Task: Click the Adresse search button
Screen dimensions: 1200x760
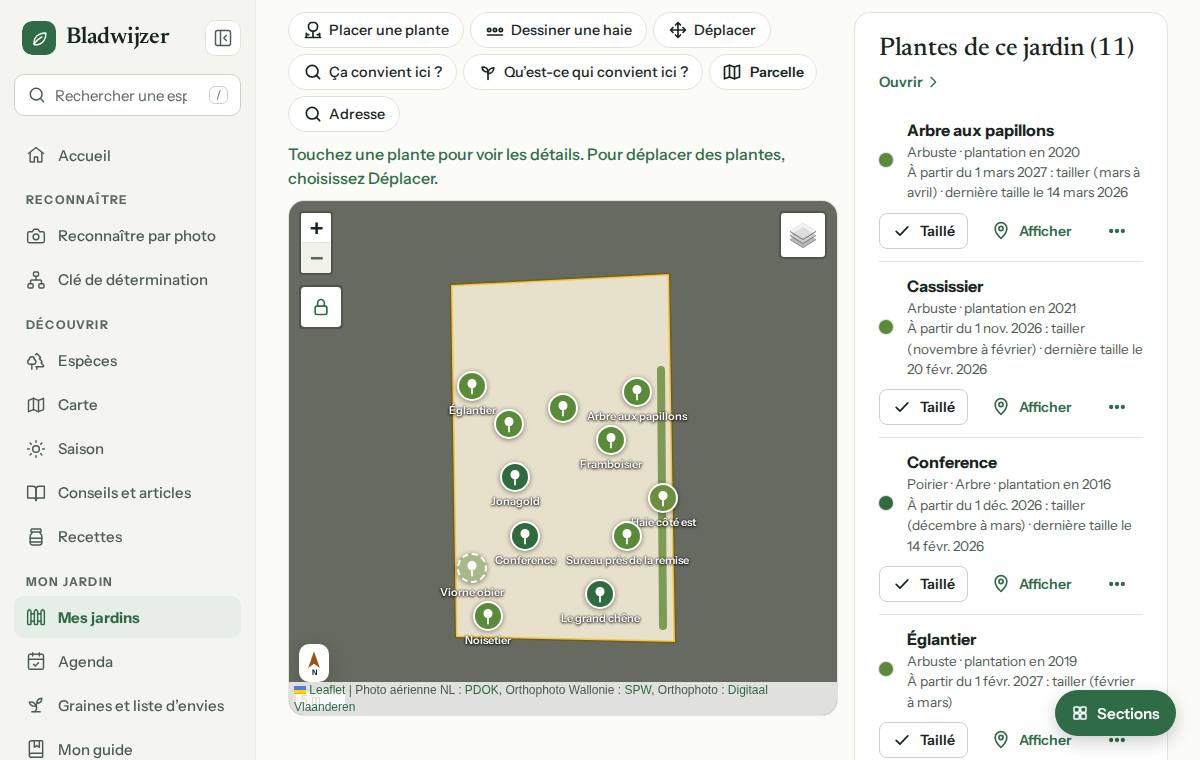Action: pyautogui.click(x=344, y=114)
